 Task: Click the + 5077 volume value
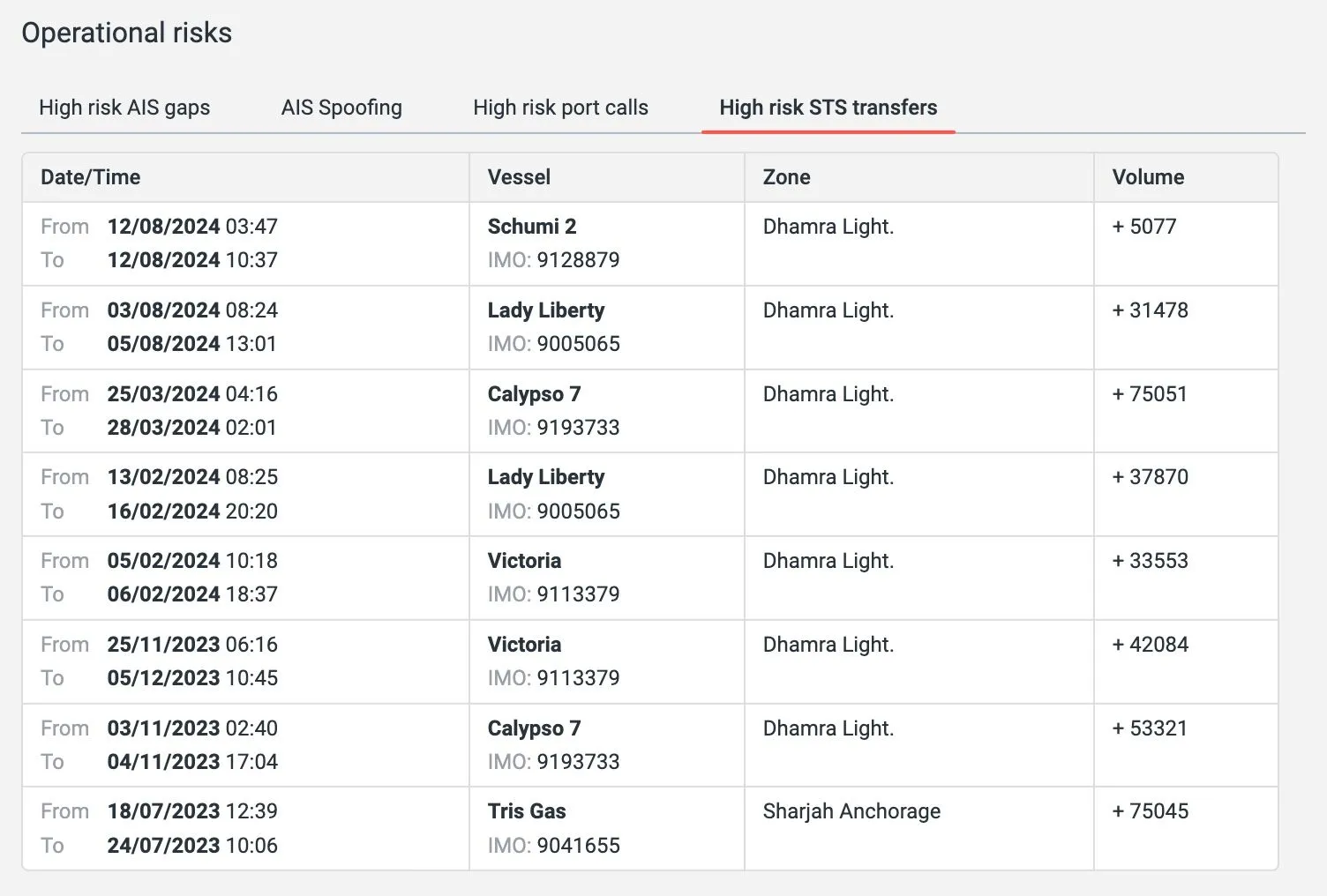pyautogui.click(x=1144, y=227)
